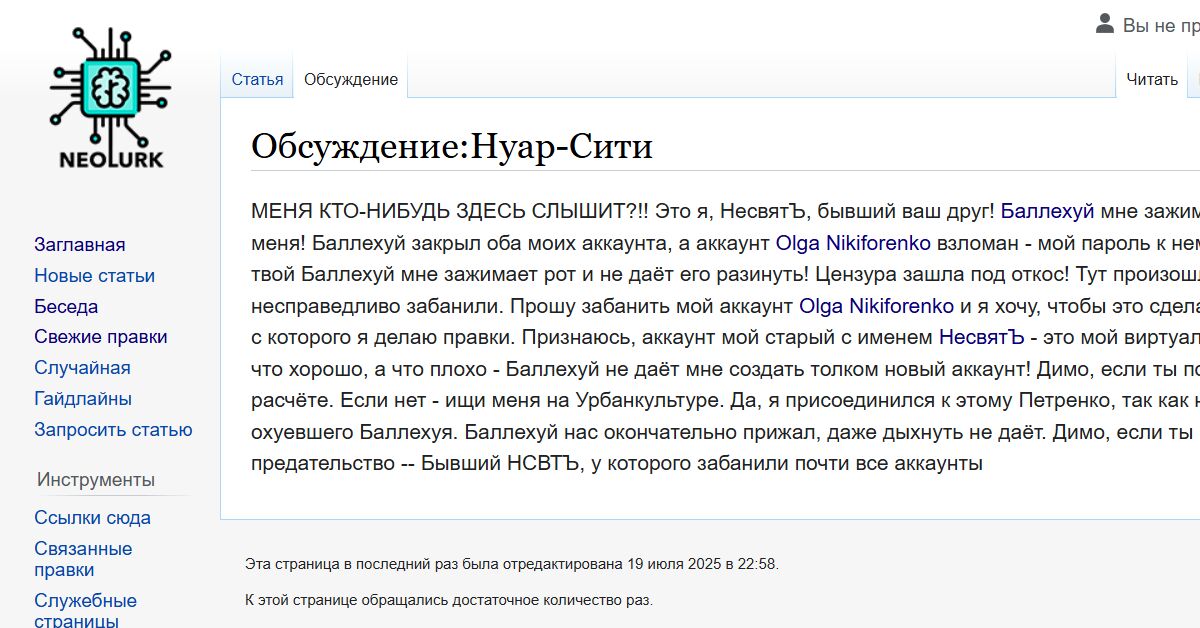Open Новые статьи in sidebar
Screen dimensions: 1200x628
pos(94,276)
